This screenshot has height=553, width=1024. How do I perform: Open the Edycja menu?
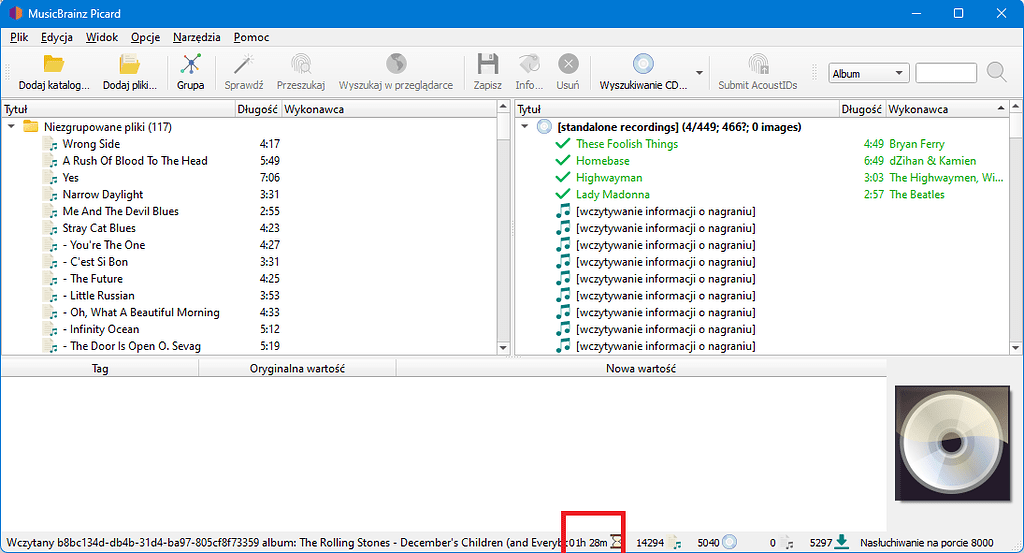(57, 37)
